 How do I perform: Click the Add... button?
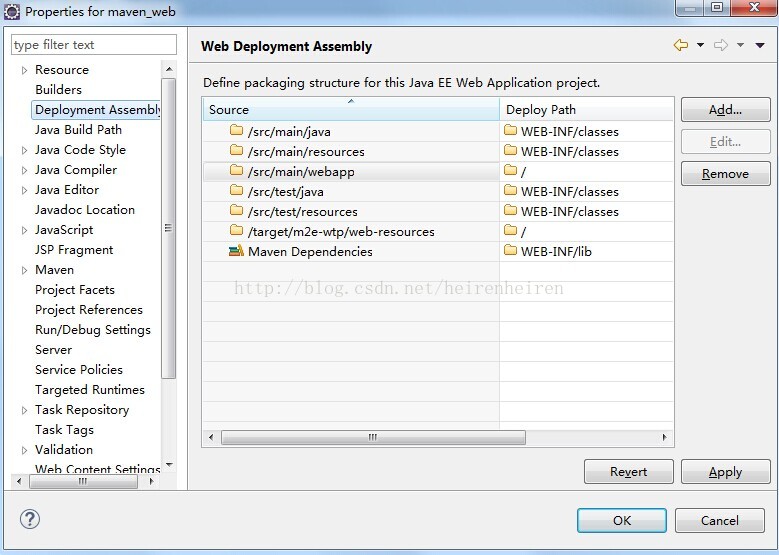click(x=725, y=110)
